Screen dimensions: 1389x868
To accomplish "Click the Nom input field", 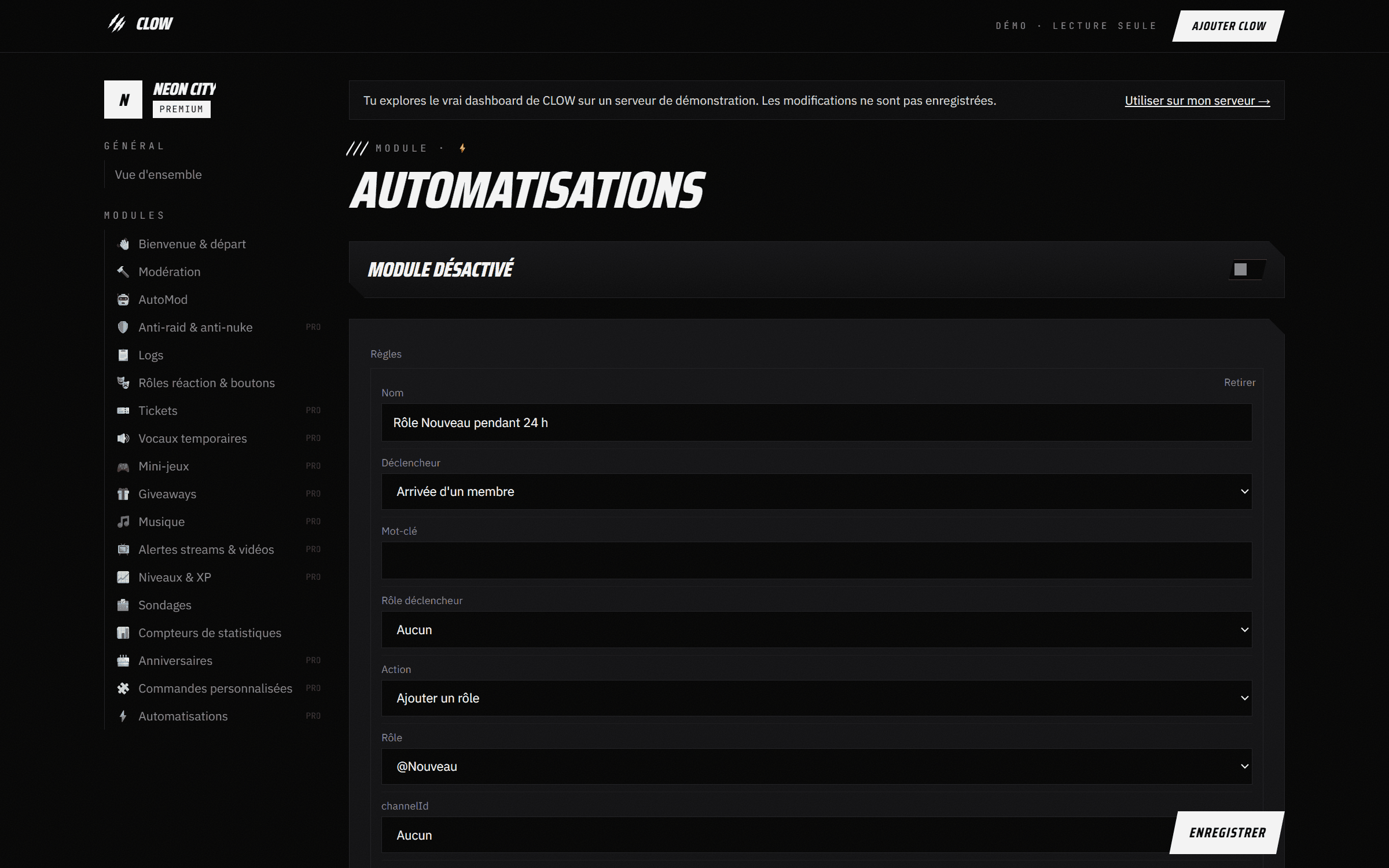I will click(x=817, y=423).
